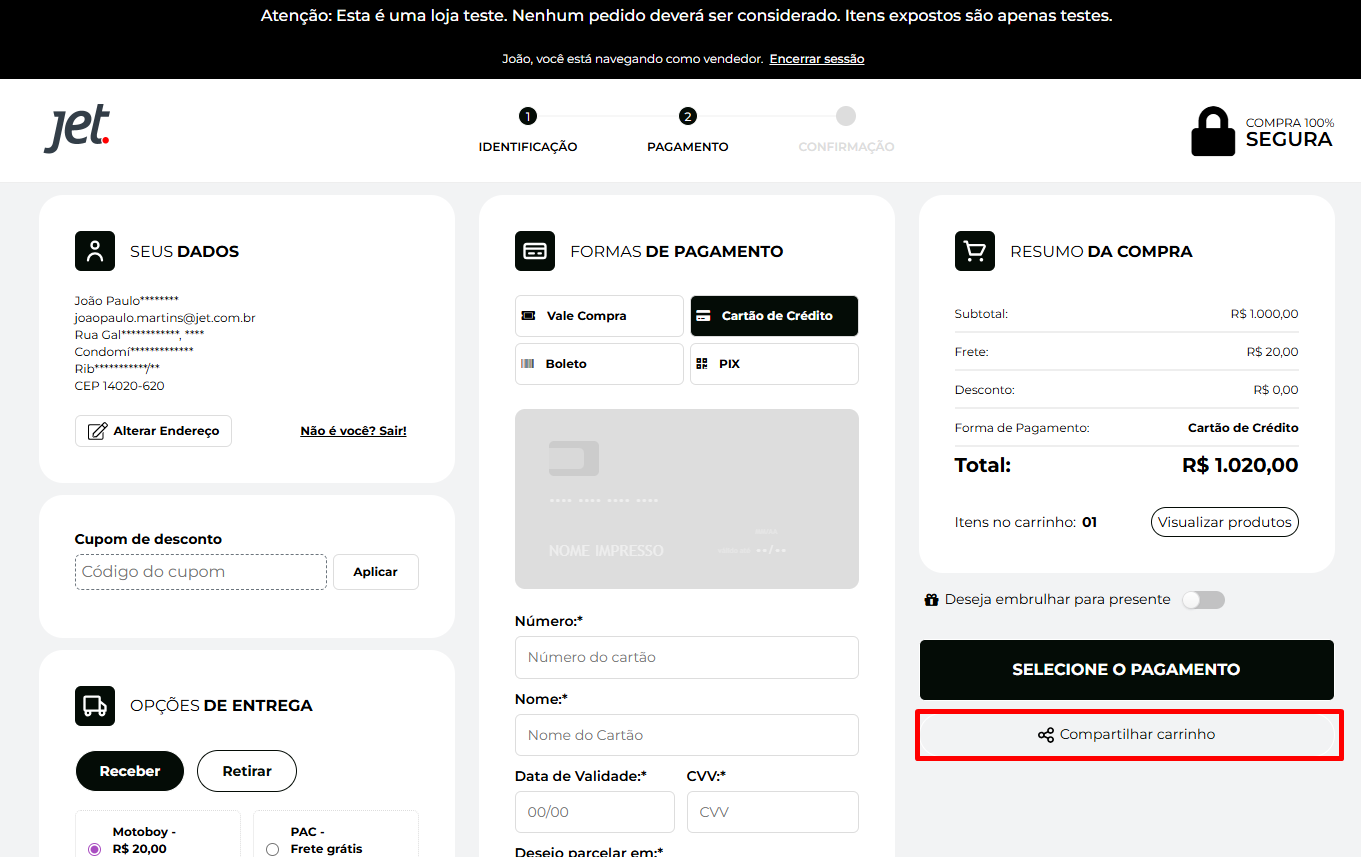The width and height of the screenshot is (1361, 857).
Task: Click the shopping cart icon in Resumo
Action: (975, 251)
